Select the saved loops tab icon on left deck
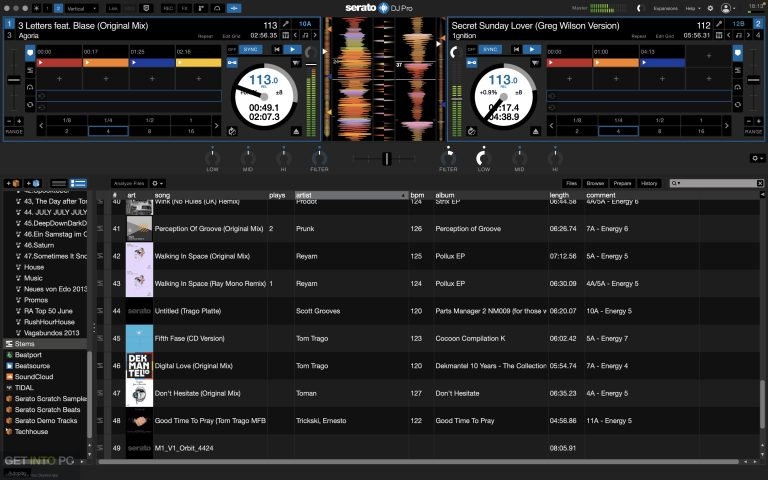This screenshot has width=768, height=480. click(x=30, y=71)
